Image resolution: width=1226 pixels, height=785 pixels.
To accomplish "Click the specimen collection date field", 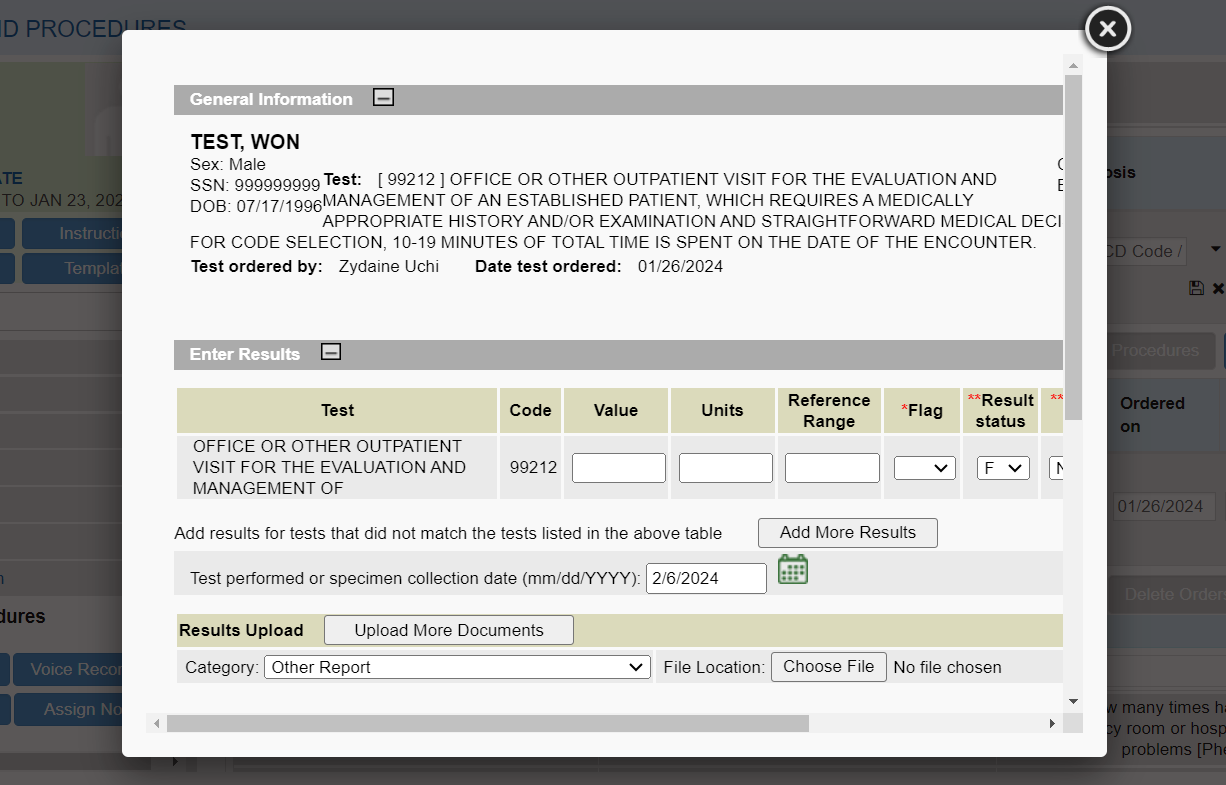I will click(x=705, y=578).
